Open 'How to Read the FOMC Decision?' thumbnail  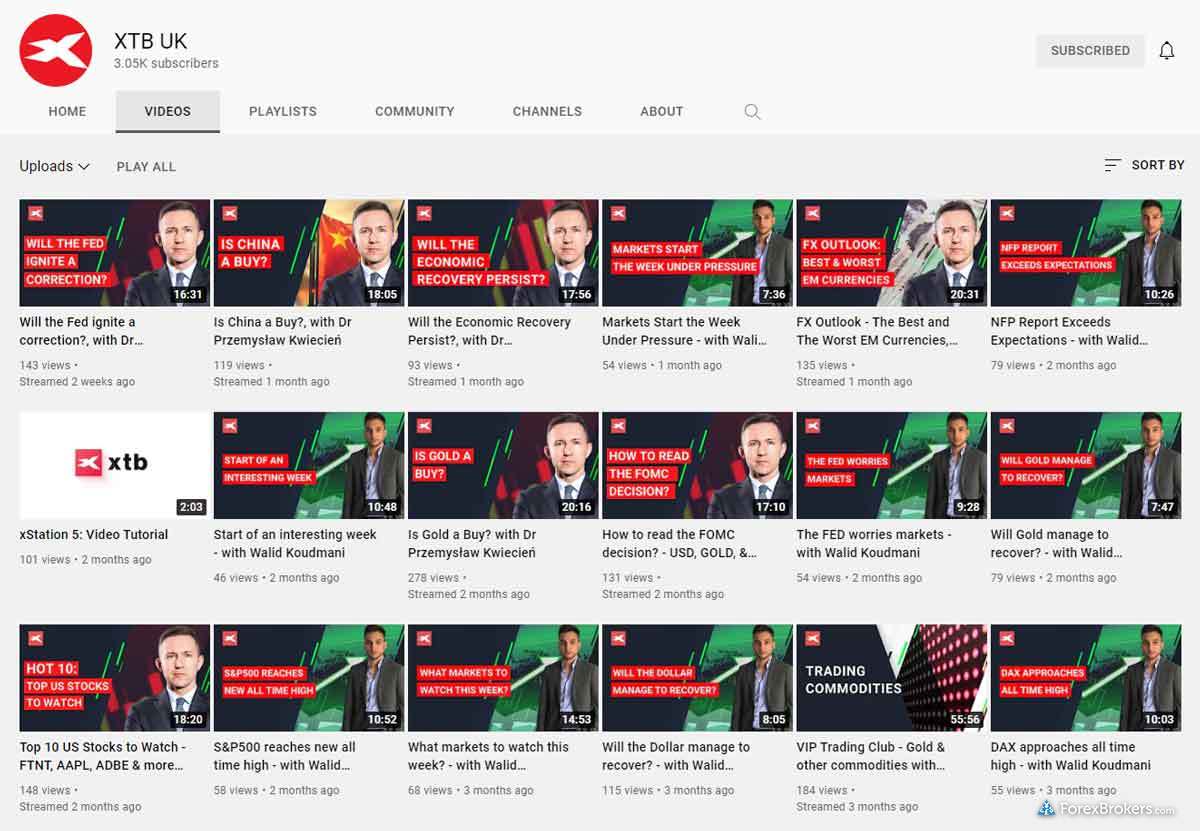[x=697, y=465]
